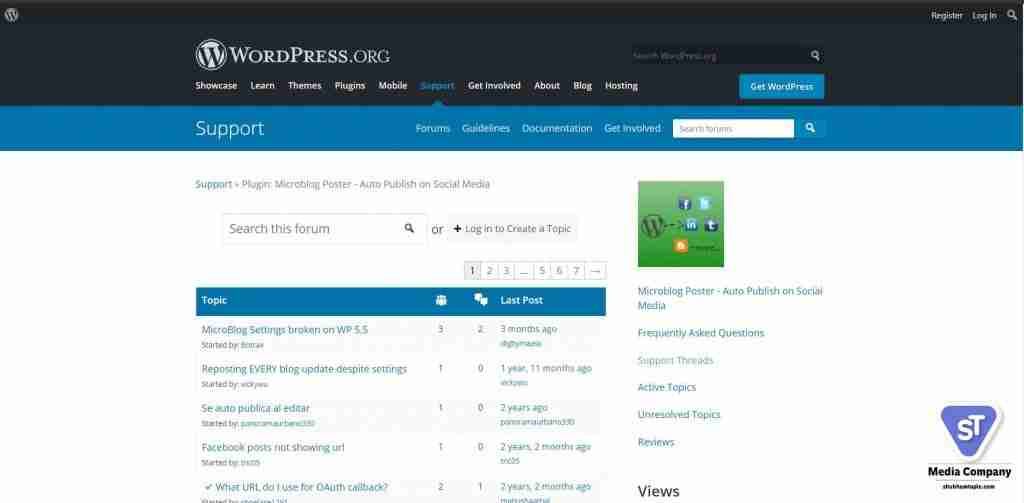Click the Topic column header
1024x503 pixels.
click(x=214, y=300)
